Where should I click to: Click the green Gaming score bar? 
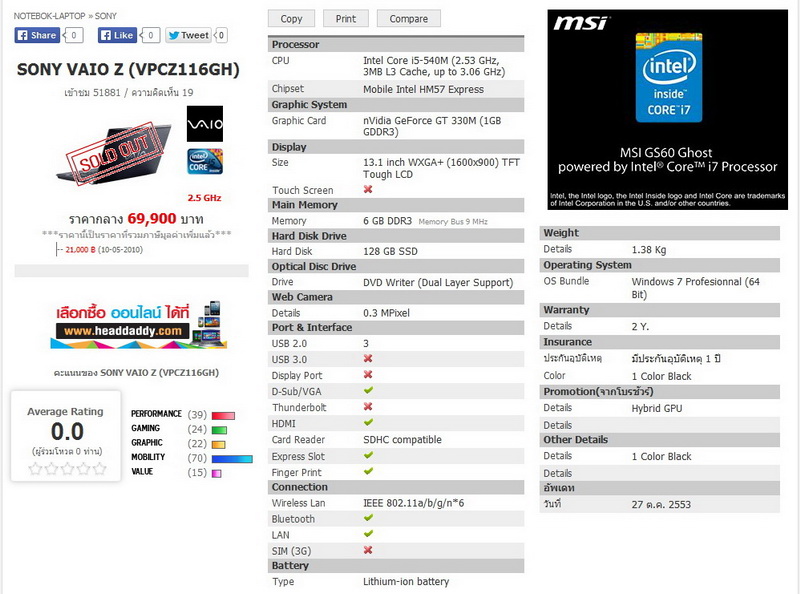coord(219,430)
